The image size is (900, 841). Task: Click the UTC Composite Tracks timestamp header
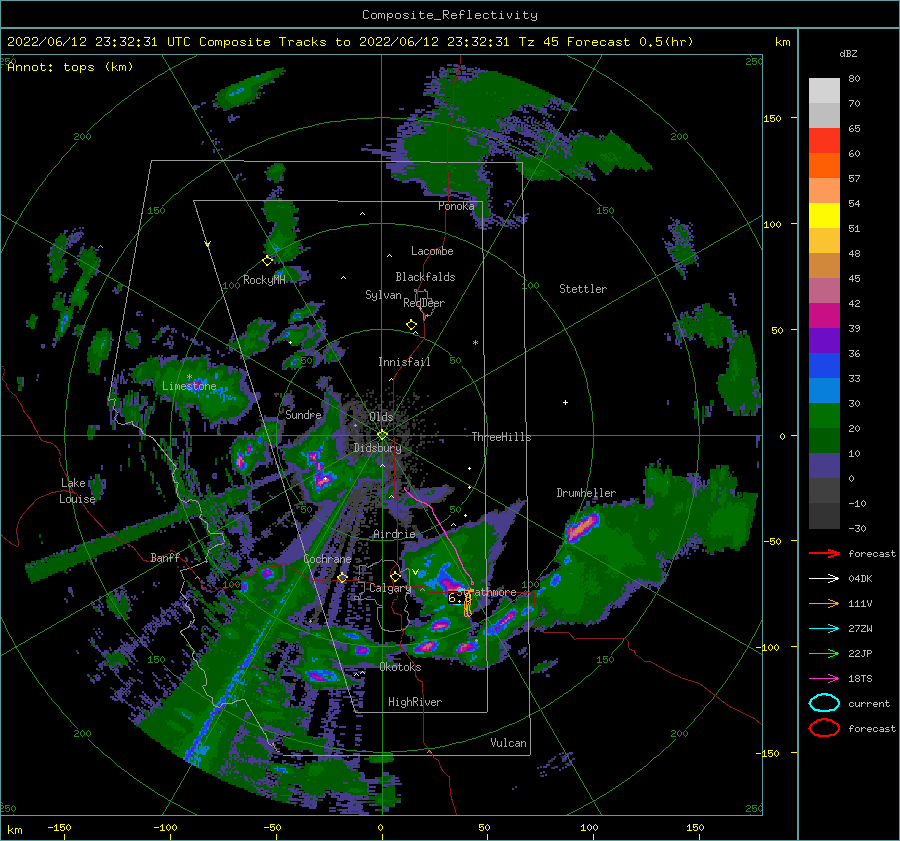pyautogui.click(x=350, y=42)
